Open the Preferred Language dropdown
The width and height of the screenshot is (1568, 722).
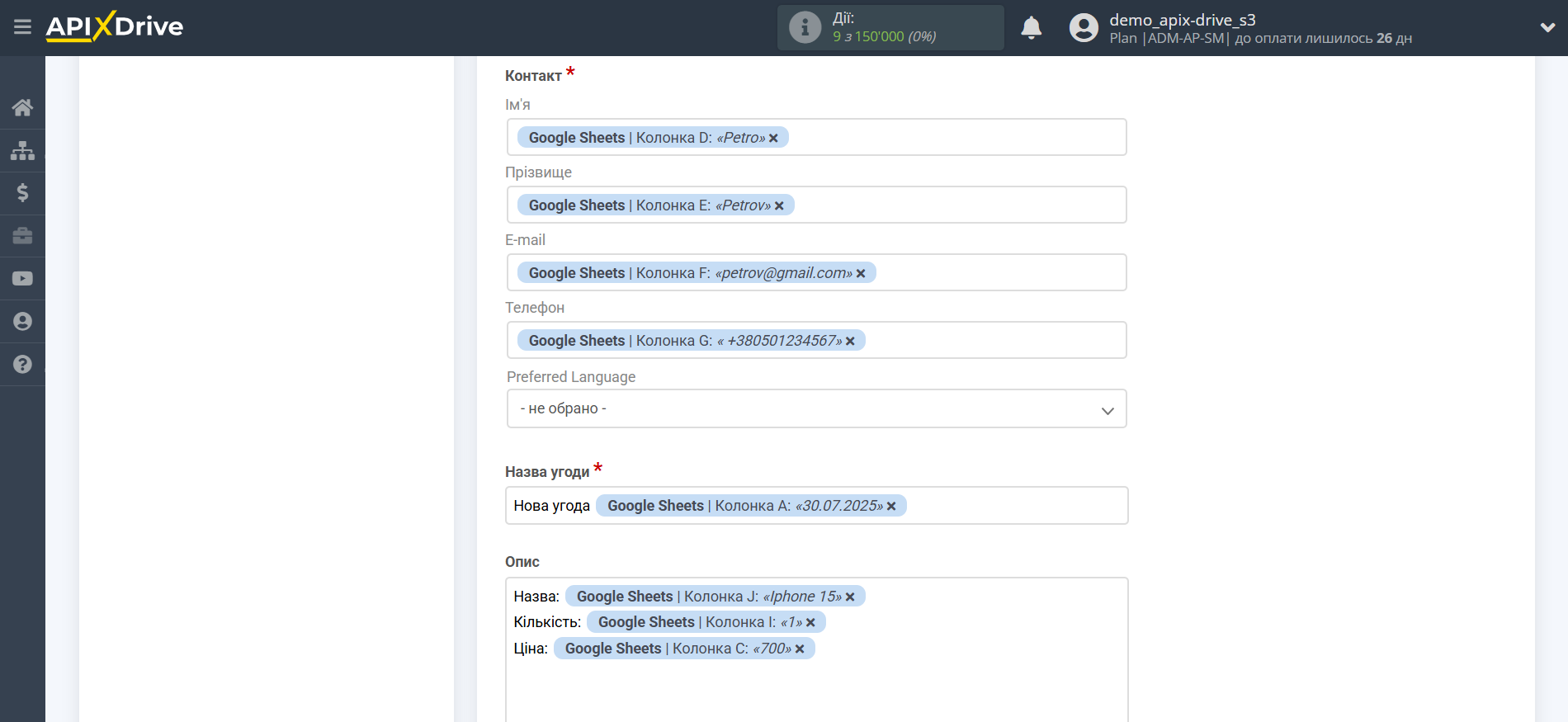816,408
